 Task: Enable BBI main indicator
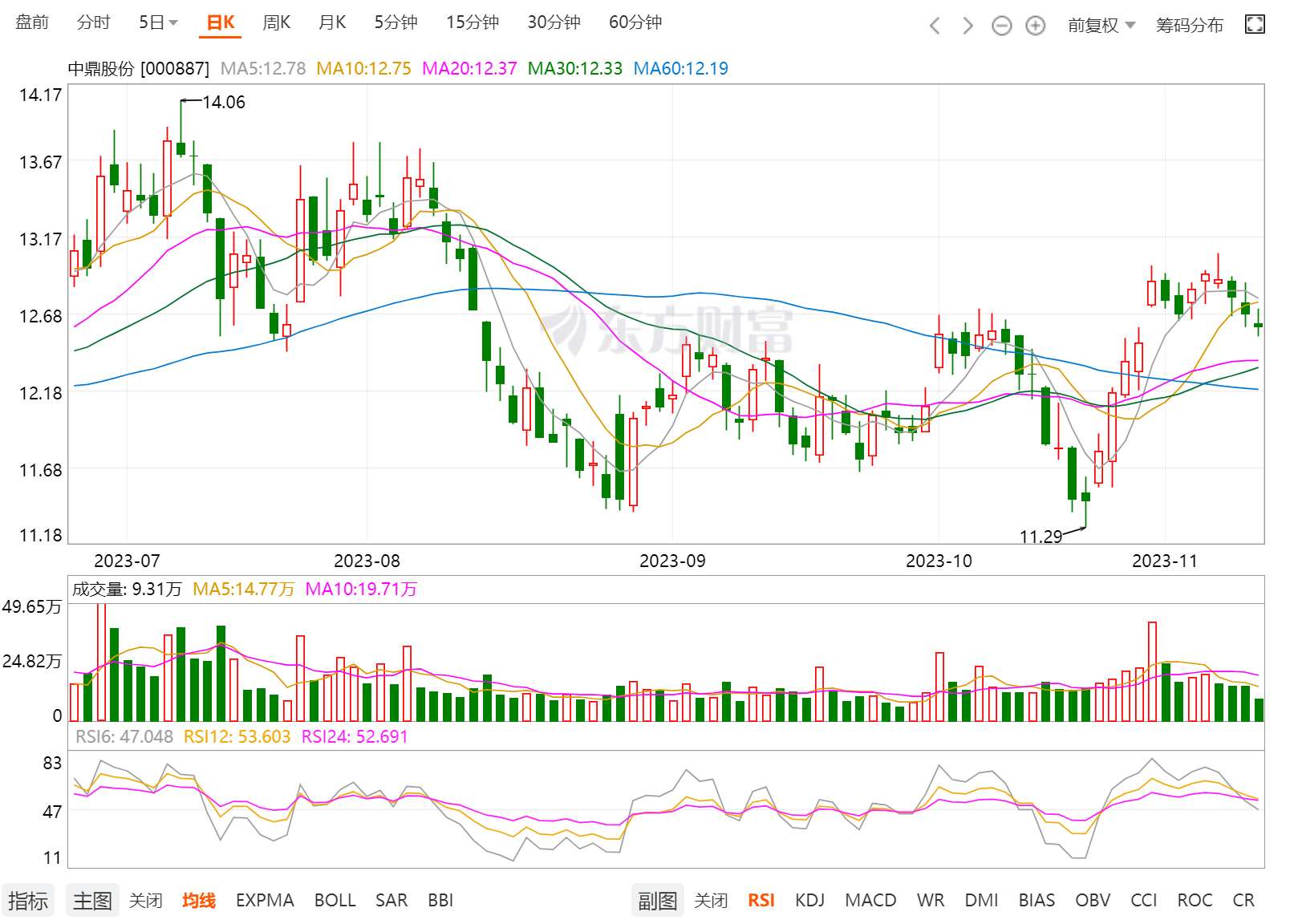[x=440, y=901]
